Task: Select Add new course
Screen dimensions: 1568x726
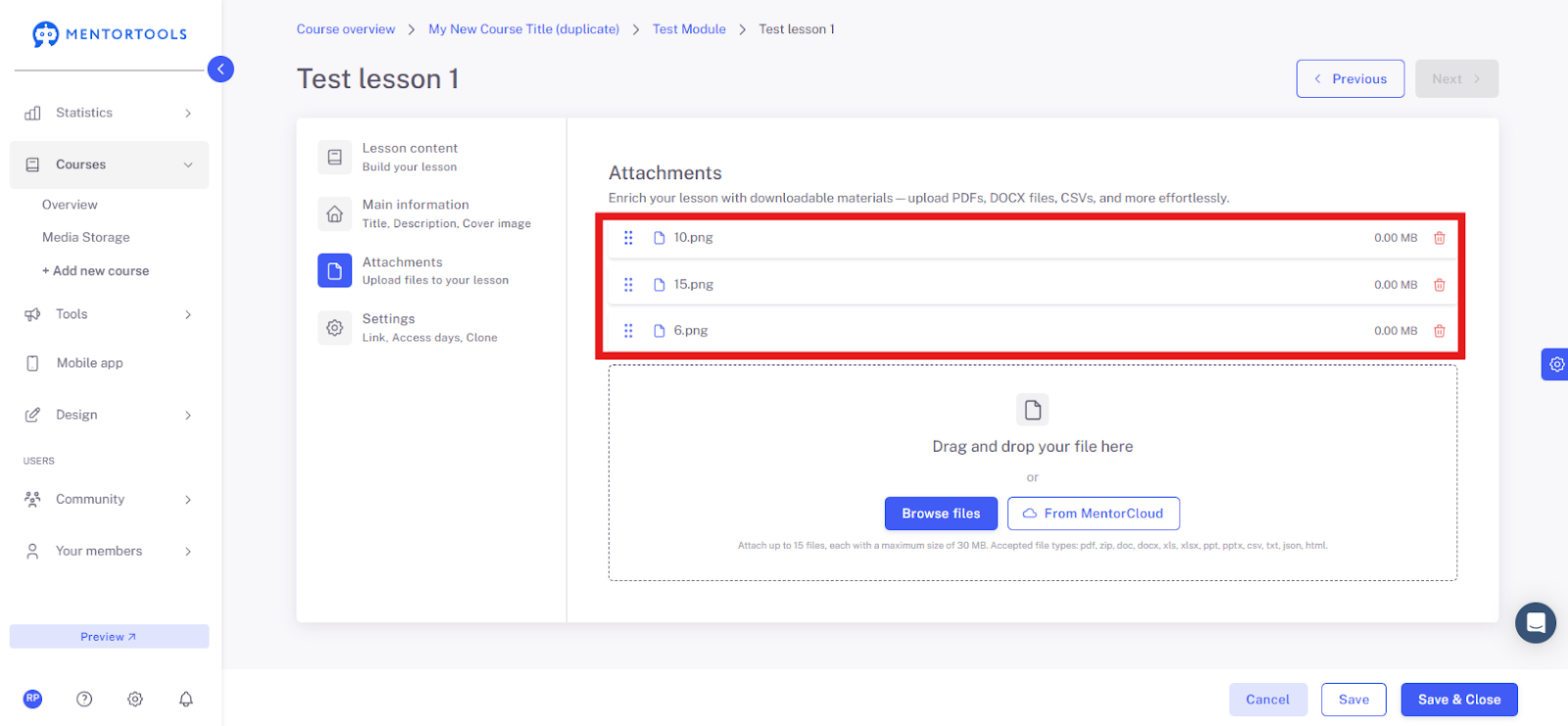Action: (x=95, y=271)
